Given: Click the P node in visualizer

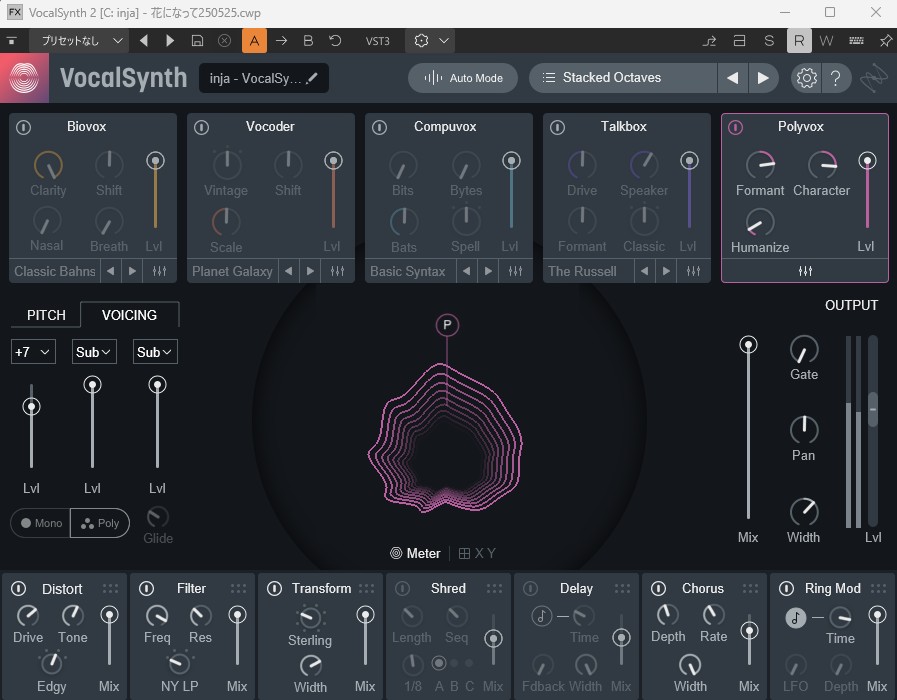Looking at the screenshot, I should click(447, 325).
